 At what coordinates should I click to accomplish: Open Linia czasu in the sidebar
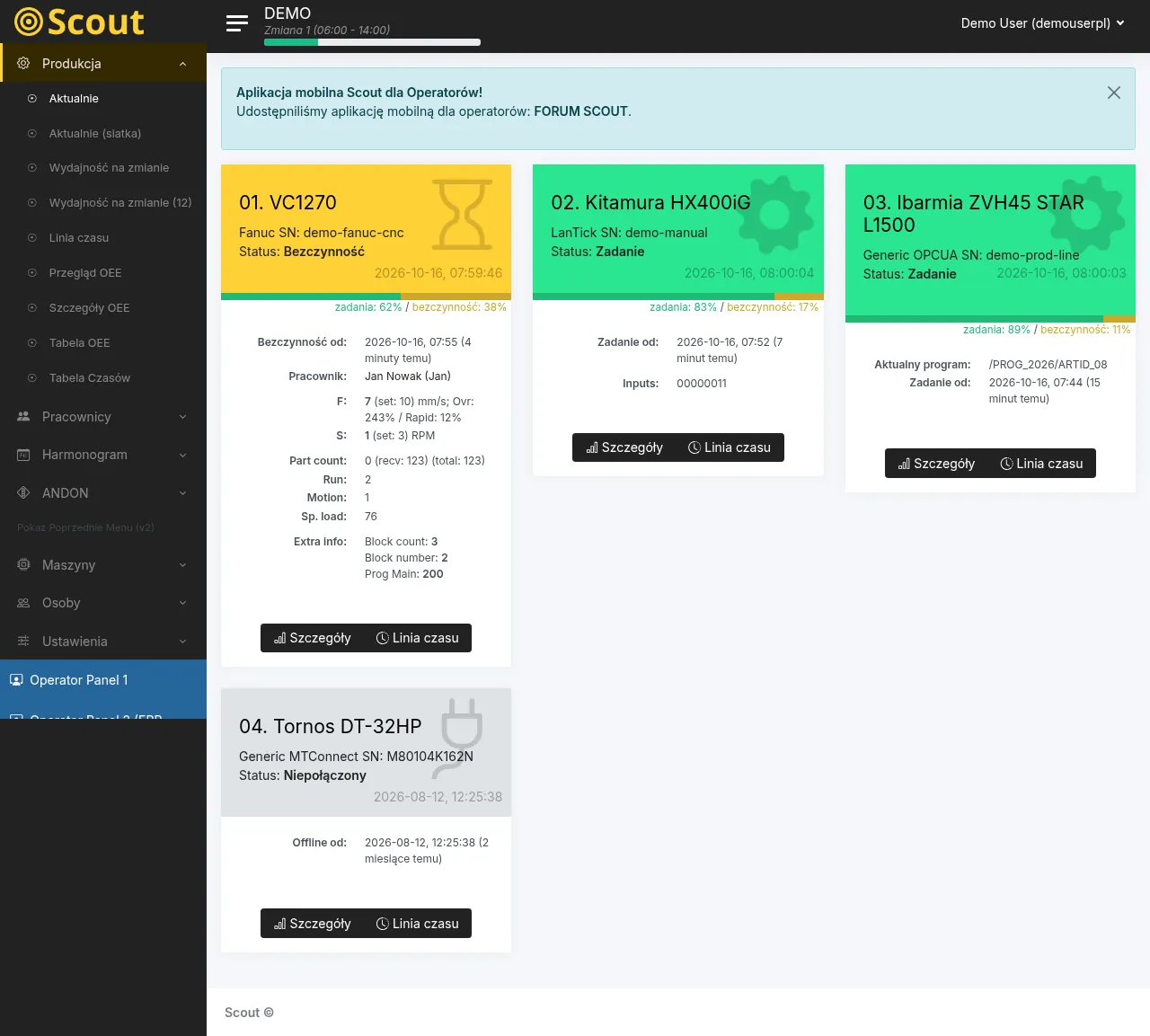pyautogui.click(x=79, y=238)
